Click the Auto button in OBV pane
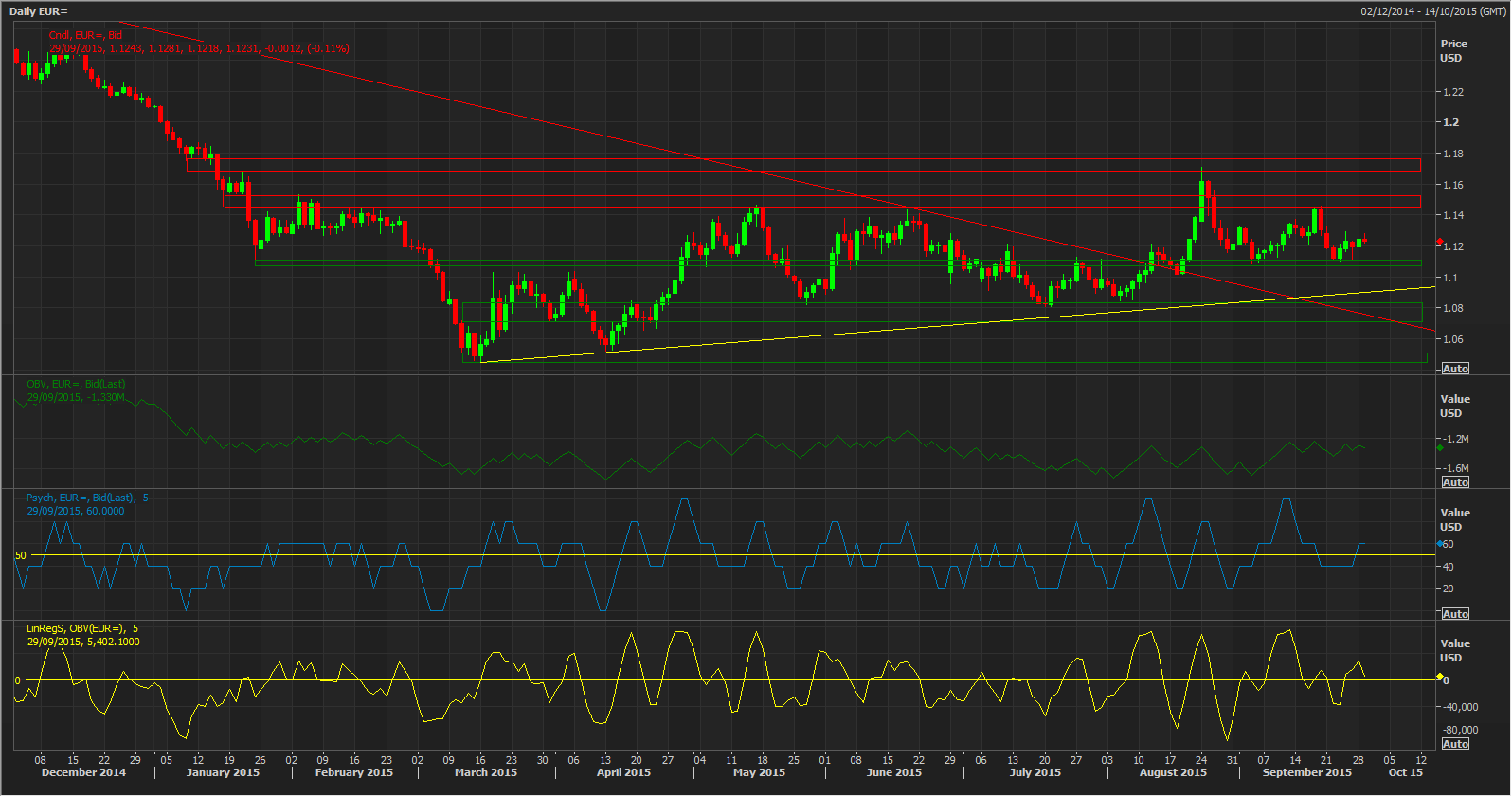This screenshot has height=797, width=1512. (1455, 482)
